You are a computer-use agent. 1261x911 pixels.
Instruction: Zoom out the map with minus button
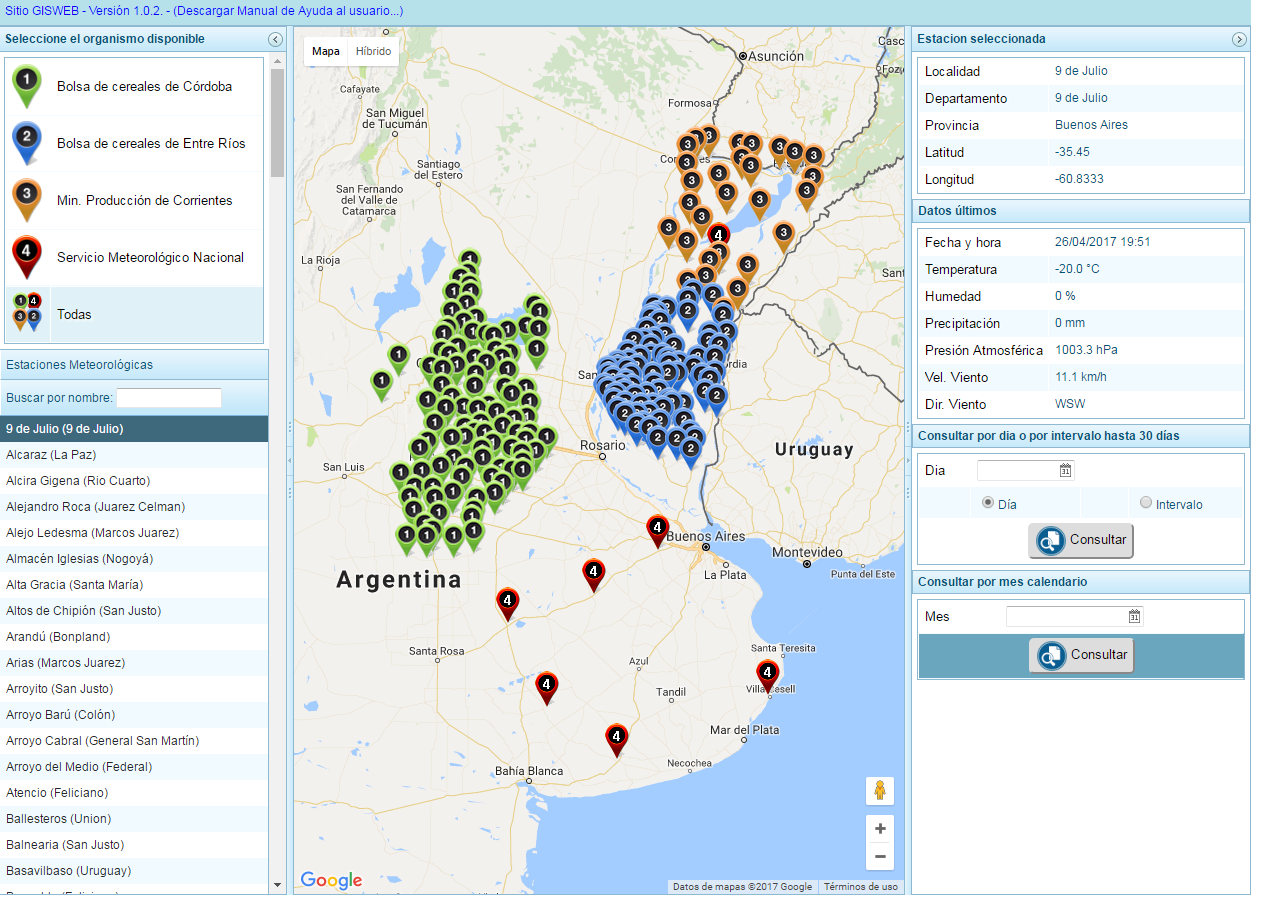tap(880, 856)
